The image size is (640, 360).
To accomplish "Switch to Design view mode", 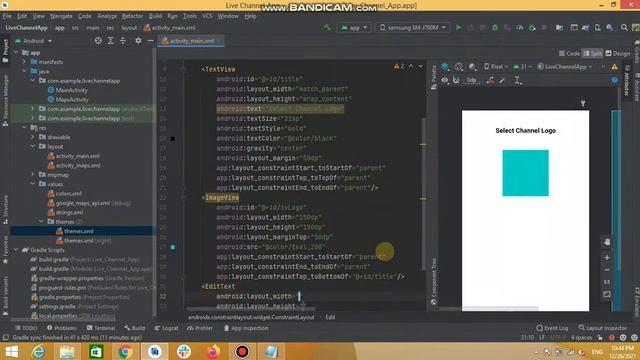I will tap(618, 53).
